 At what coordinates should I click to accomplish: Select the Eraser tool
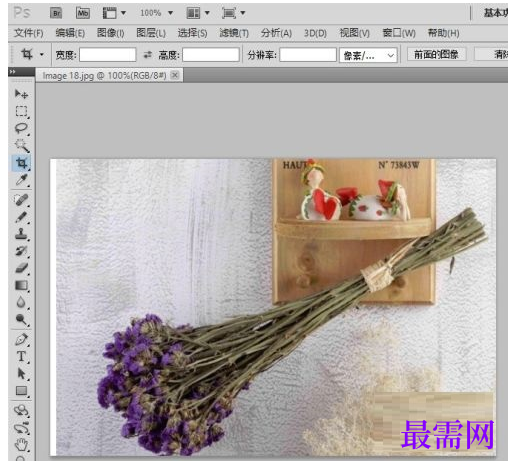[21, 268]
